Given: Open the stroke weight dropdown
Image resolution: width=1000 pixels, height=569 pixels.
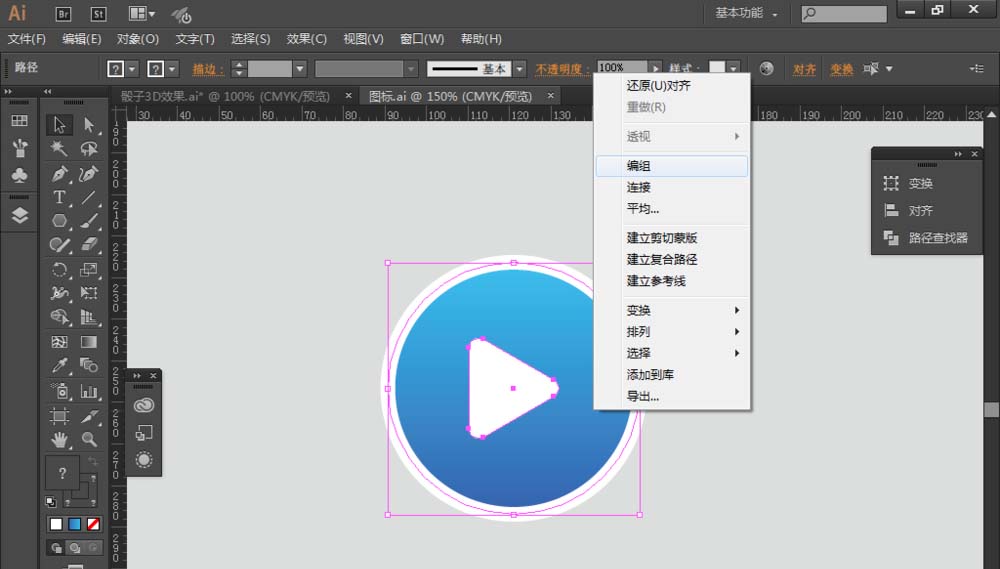Looking at the screenshot, I should click(x=300, y=69).
